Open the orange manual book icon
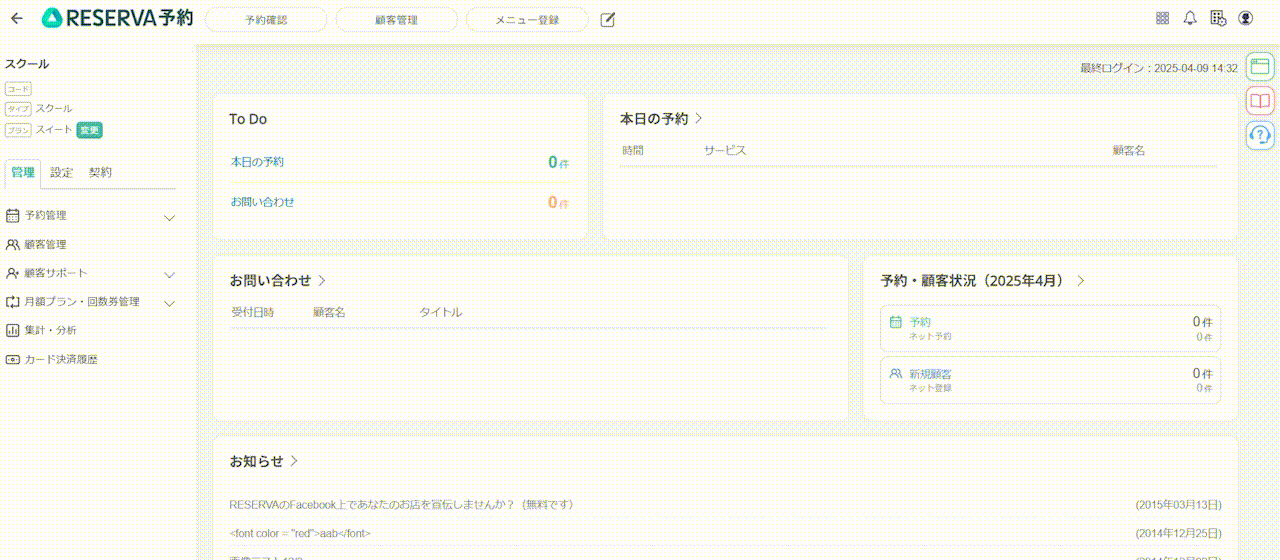The image size is (1280, 560). tap(1260, 100)
